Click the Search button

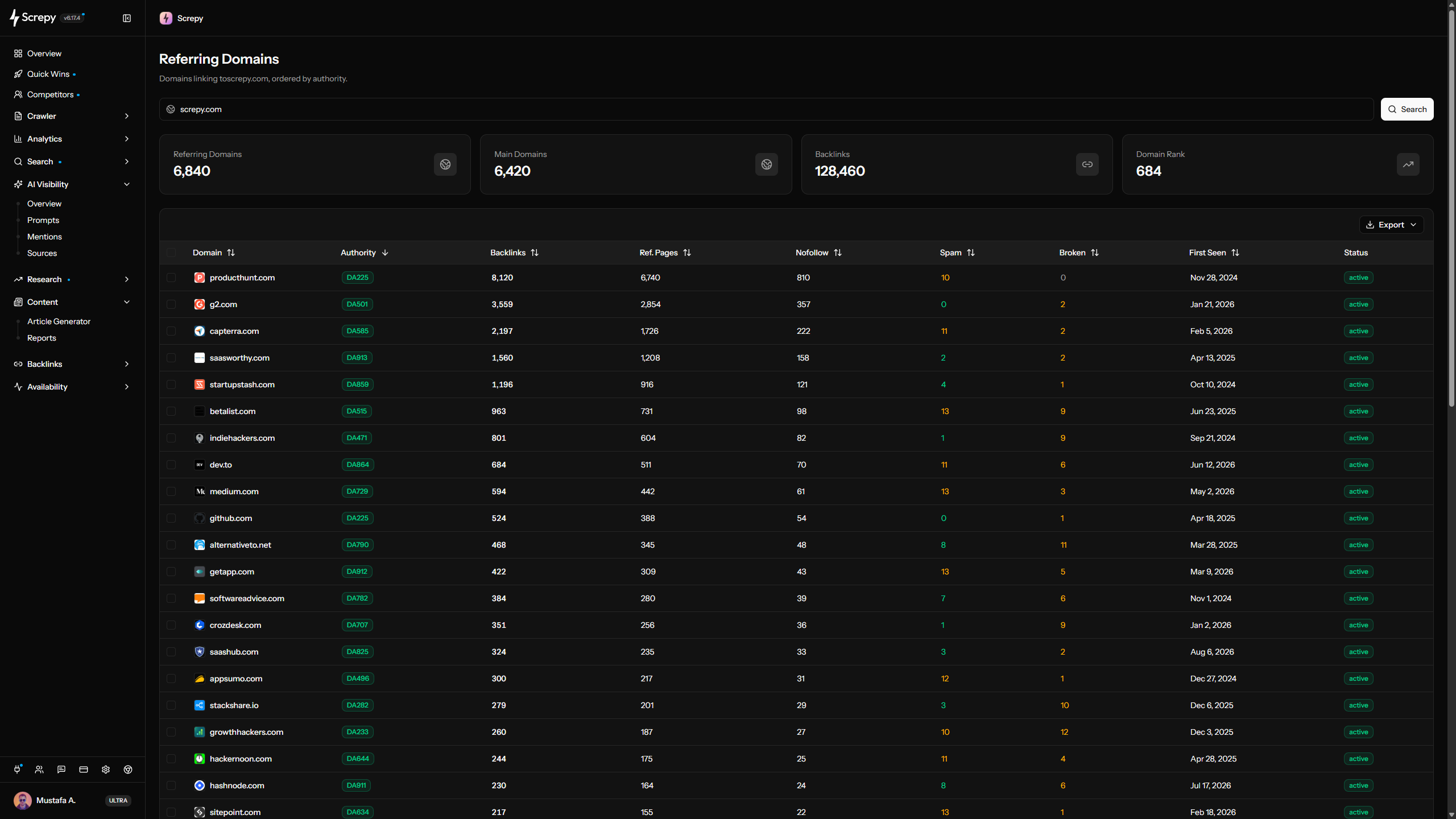click(x=1407, y=109)
